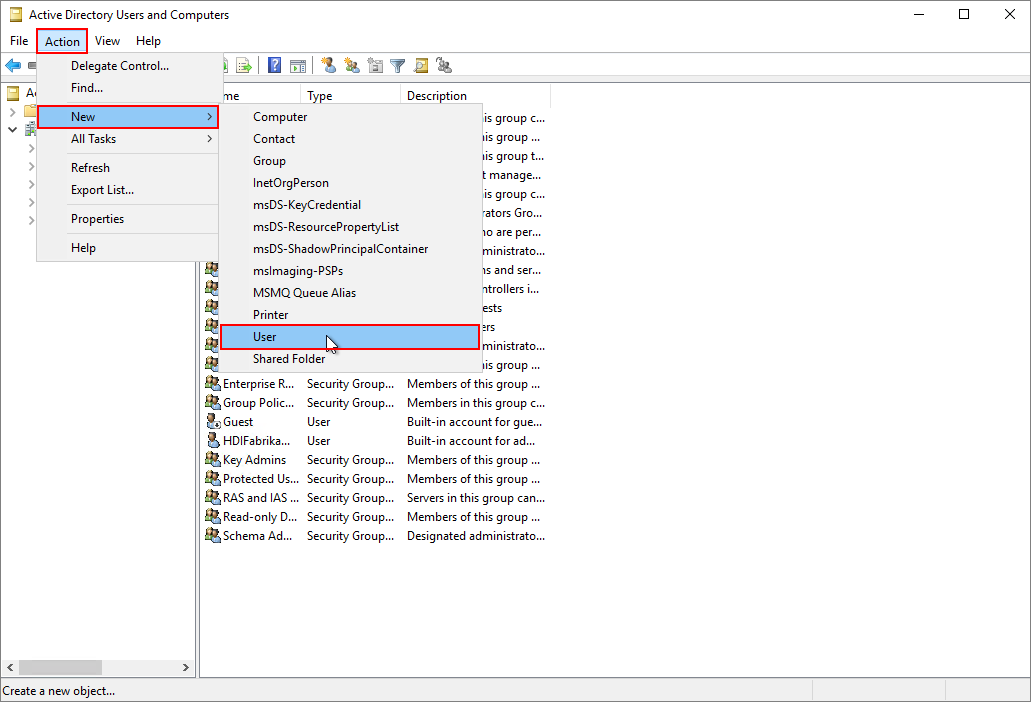The image size is (1031, 702).
Task: Choose Delegate Control... from the Action menu
Action: pyautogui.click(x=128, y=66)
